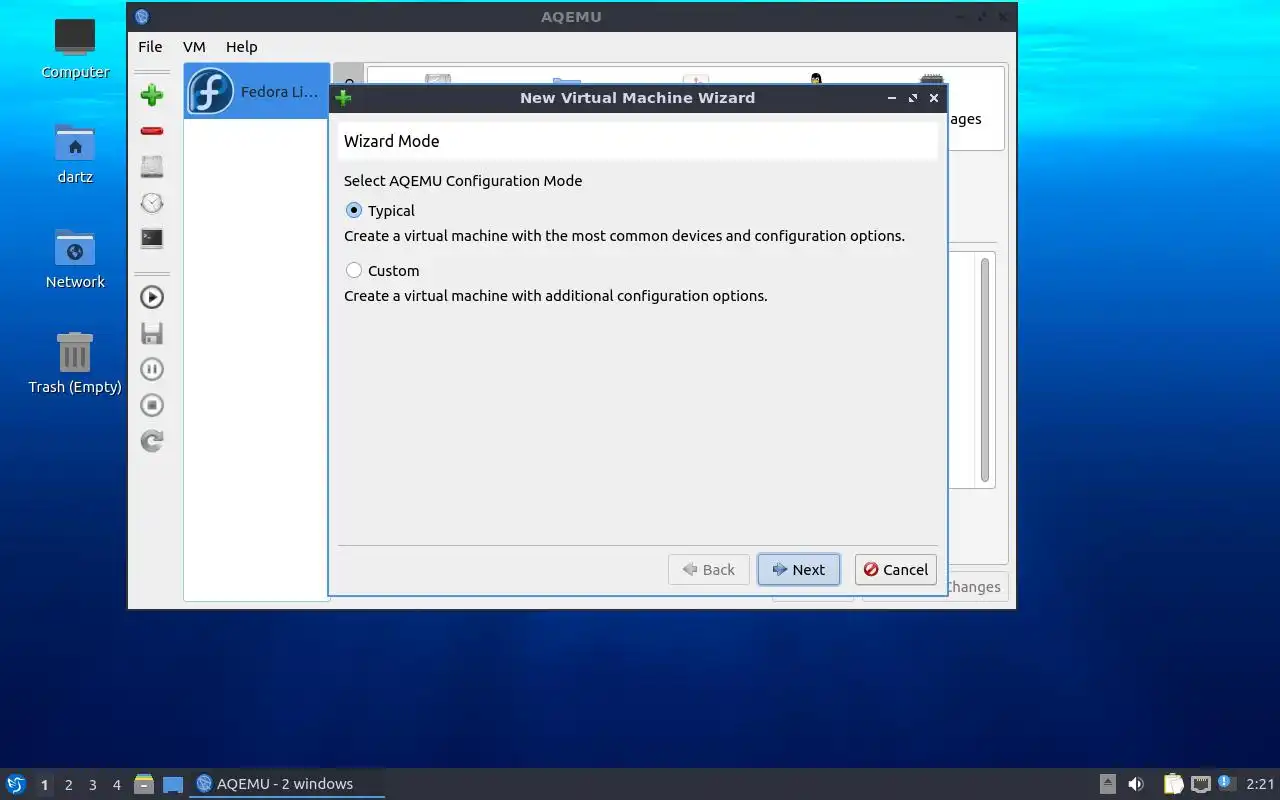Click the 2:21 clock in the taskbar
Image resolution: width=1280 pixels, height=800 pixels.
1260,785
